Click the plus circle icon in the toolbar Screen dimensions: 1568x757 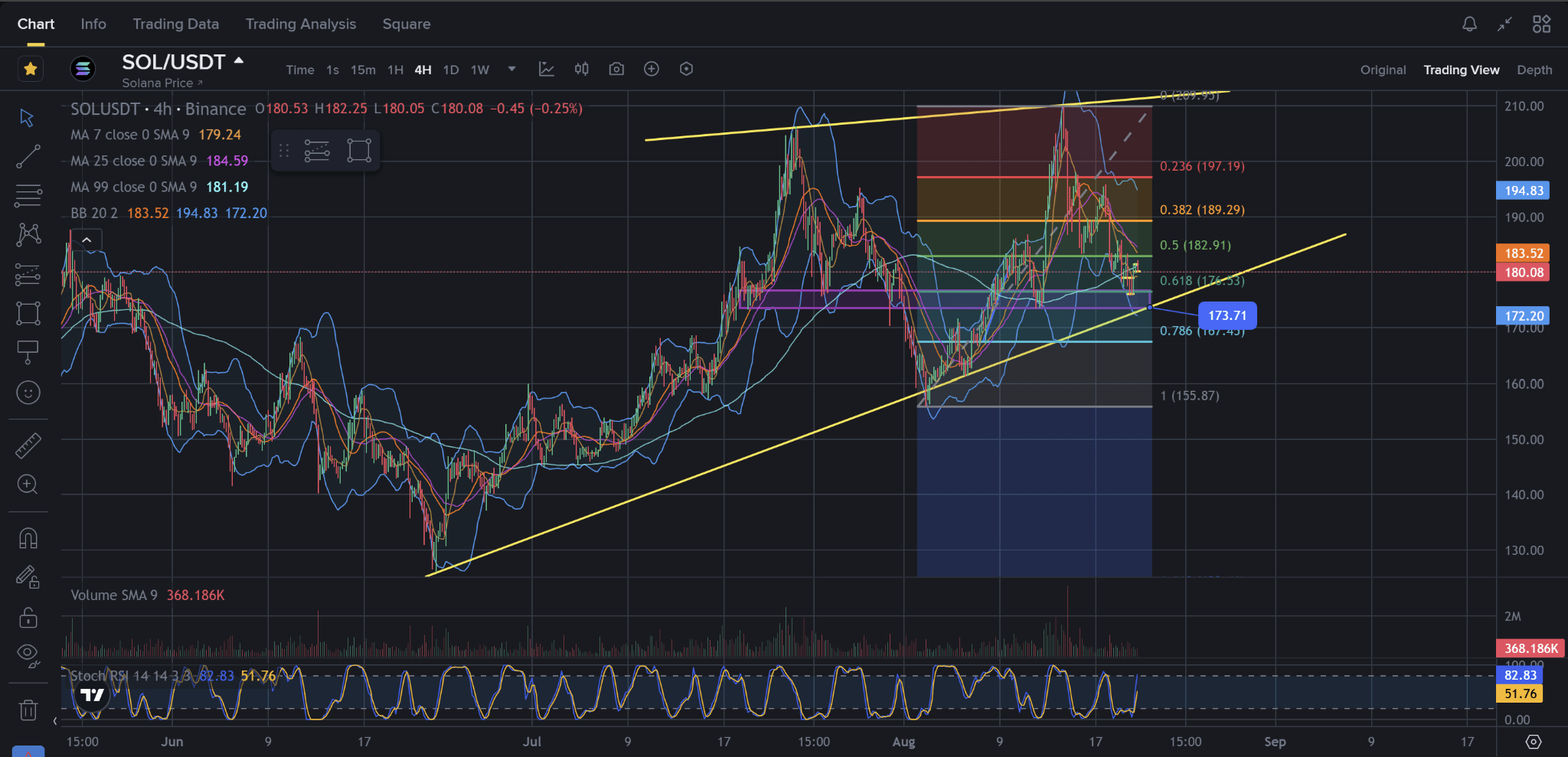(x=652, y=69)
